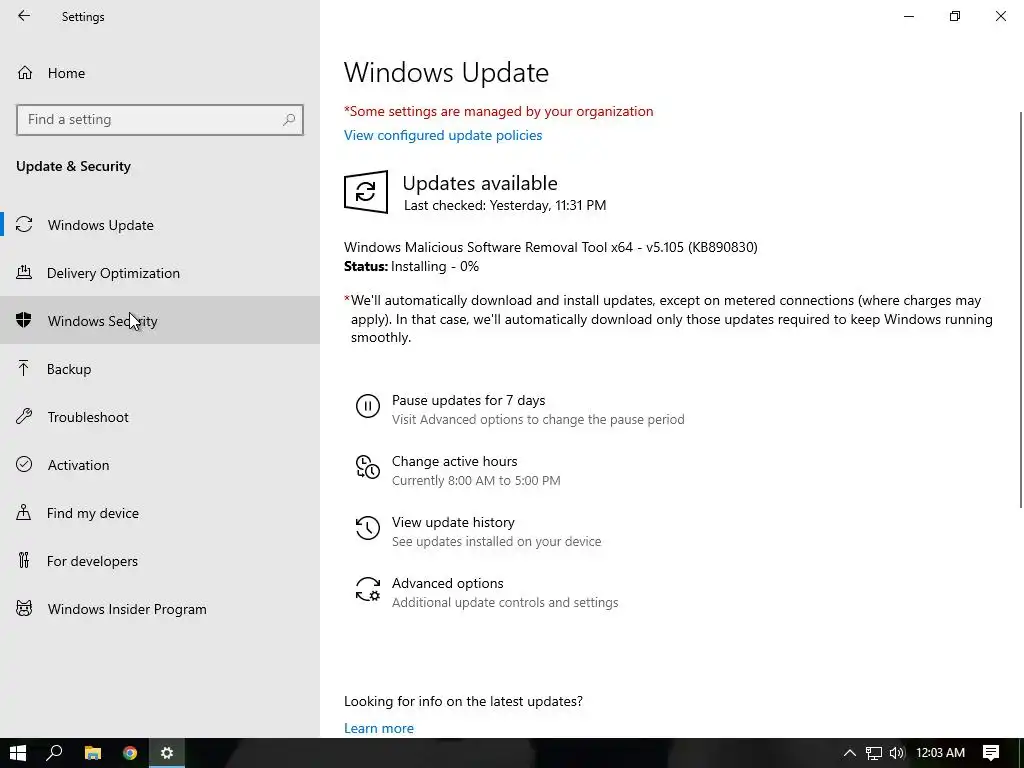Click Pause updates for 7 days

point(468,400)
